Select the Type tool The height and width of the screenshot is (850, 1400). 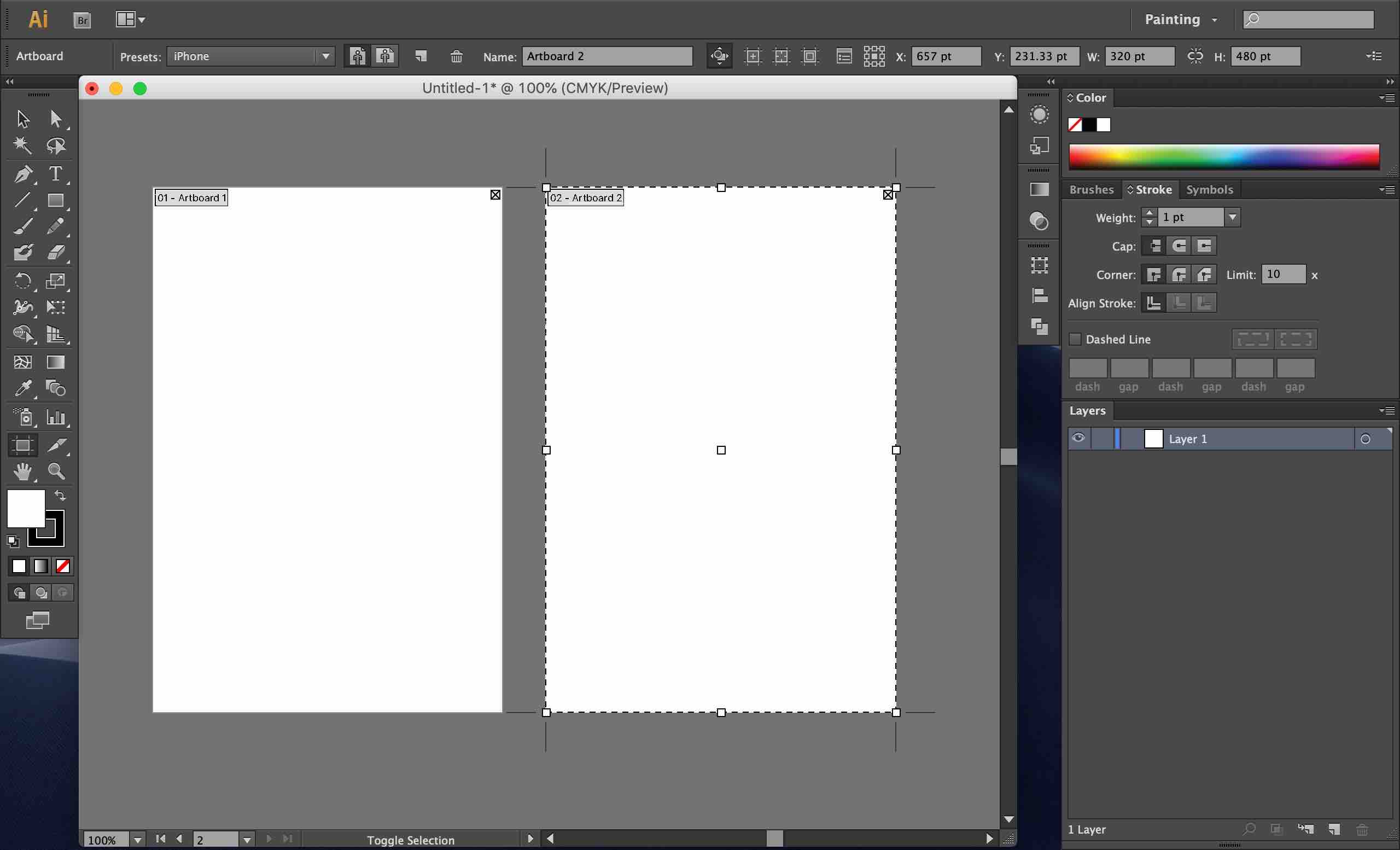click(55, 173)
